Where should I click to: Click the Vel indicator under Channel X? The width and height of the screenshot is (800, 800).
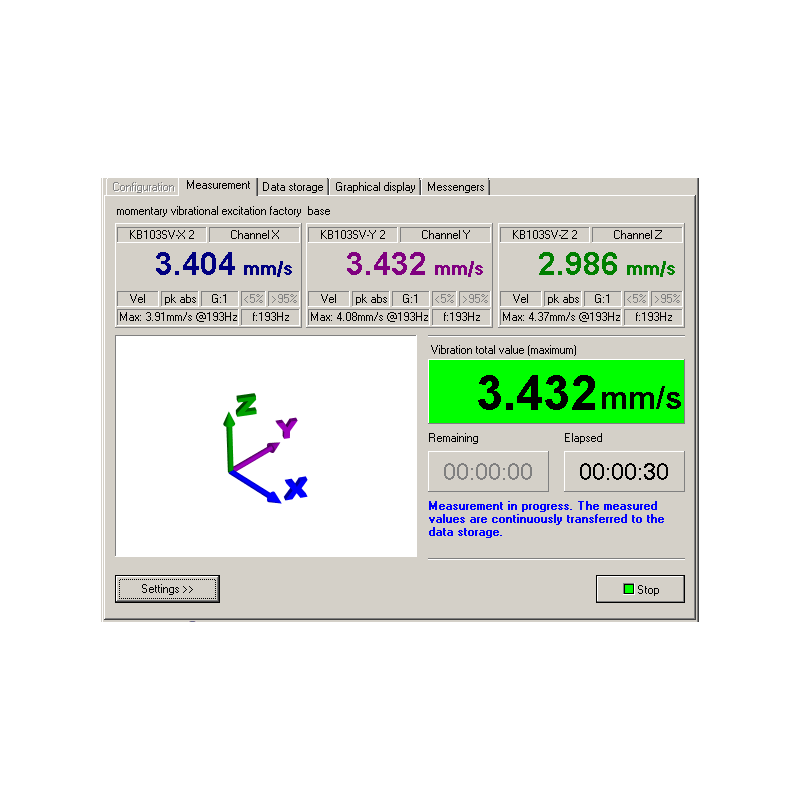(x=138, y=299)
